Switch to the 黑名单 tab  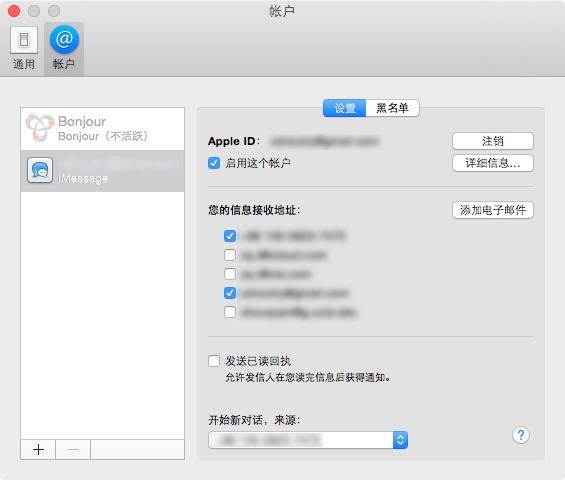(x=392, y=108)
